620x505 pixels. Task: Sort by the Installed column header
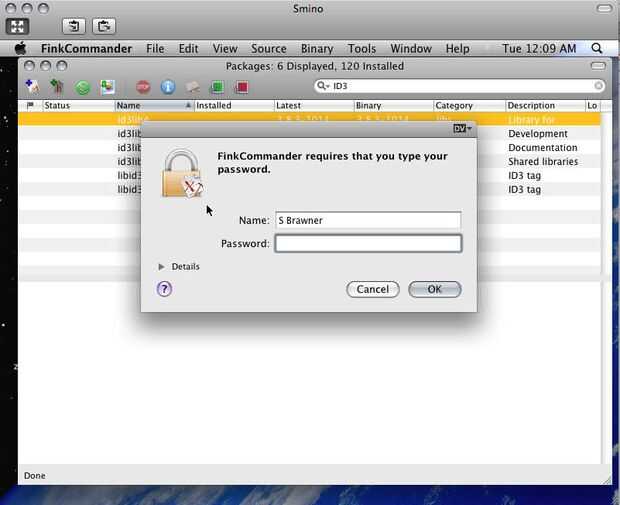(x=234, y=106)
